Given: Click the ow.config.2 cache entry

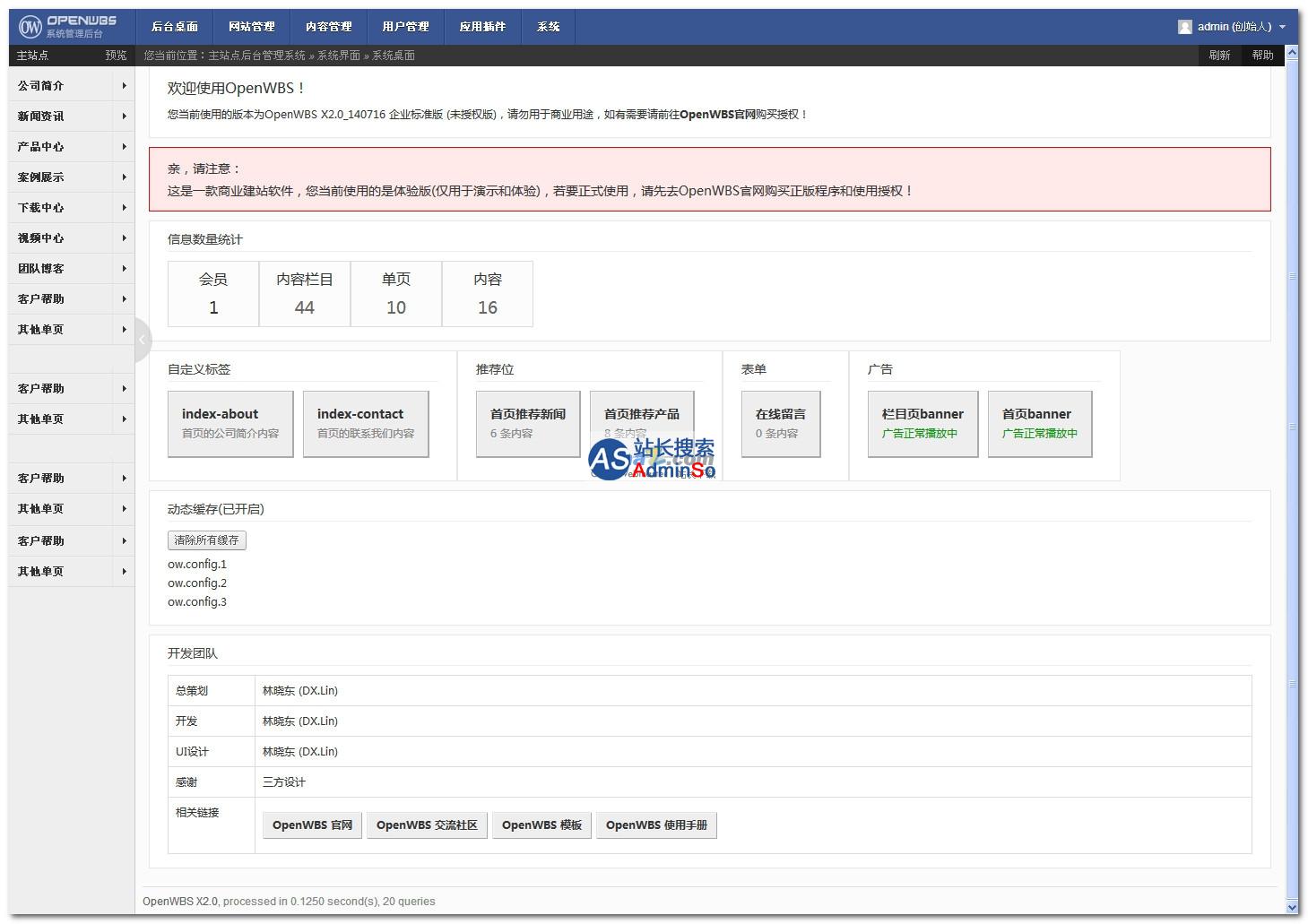Looking at the screenshot, I should click(197, 583).
